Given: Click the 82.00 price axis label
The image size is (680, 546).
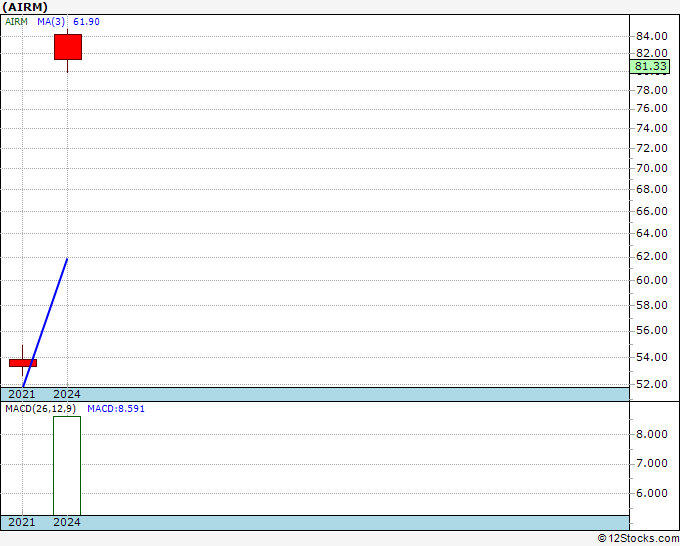Looking at the screenshot, I should tap(651, 53).
